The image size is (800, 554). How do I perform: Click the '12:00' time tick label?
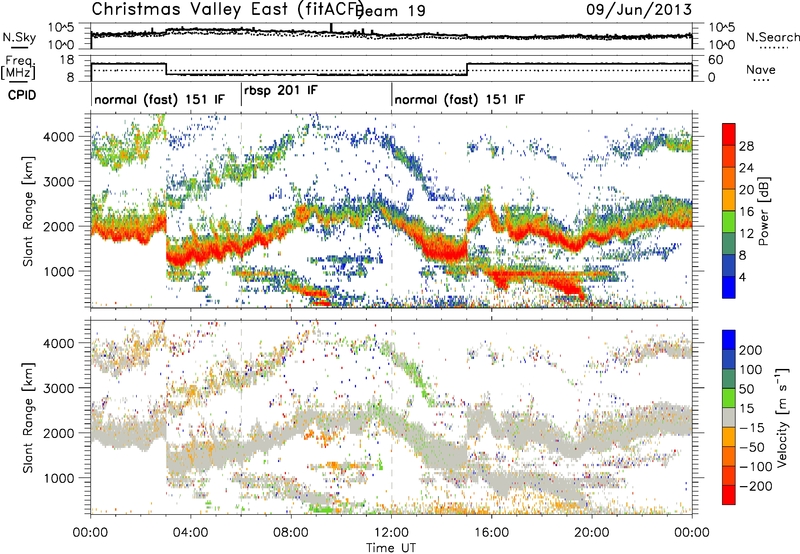click(x=391, y=533)
